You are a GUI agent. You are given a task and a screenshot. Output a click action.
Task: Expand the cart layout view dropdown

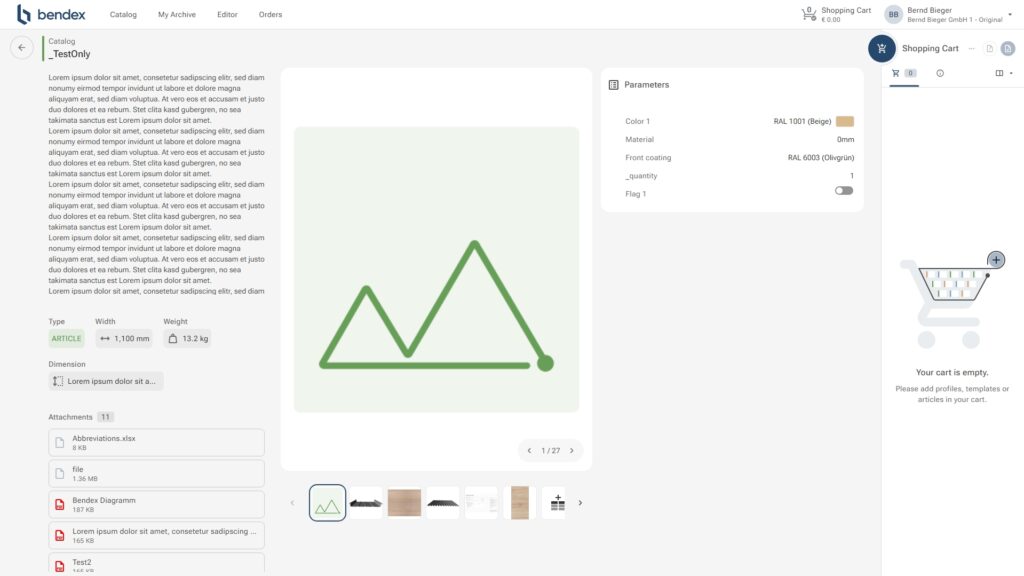[1004, 73]
